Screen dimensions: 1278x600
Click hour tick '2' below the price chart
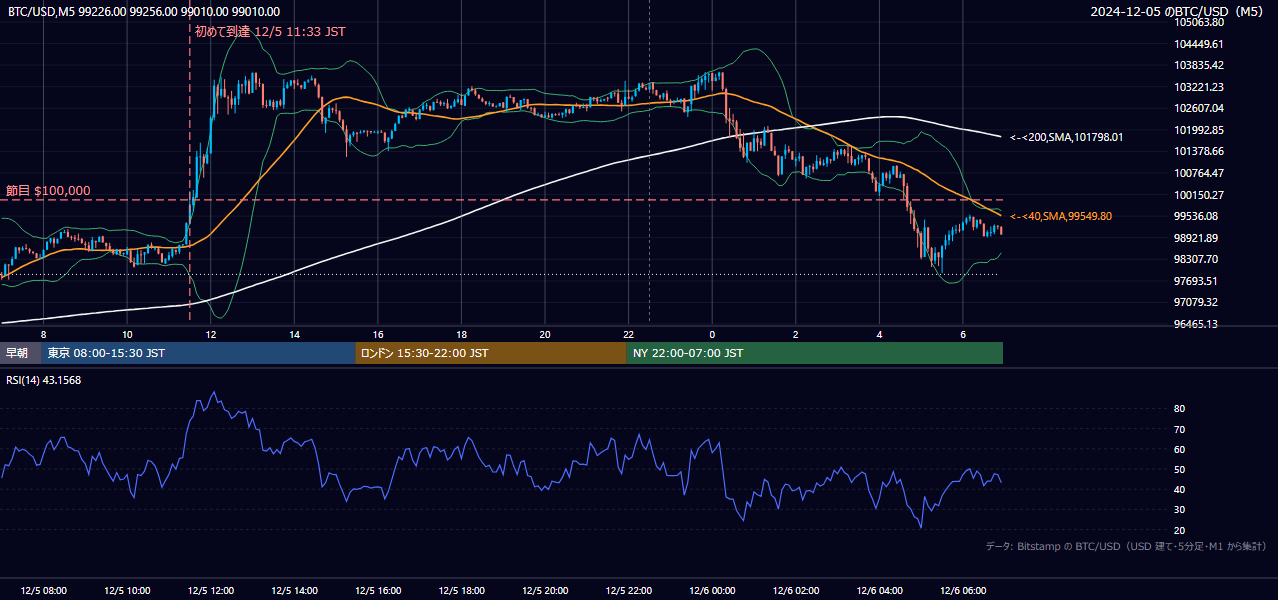[796, 334]
